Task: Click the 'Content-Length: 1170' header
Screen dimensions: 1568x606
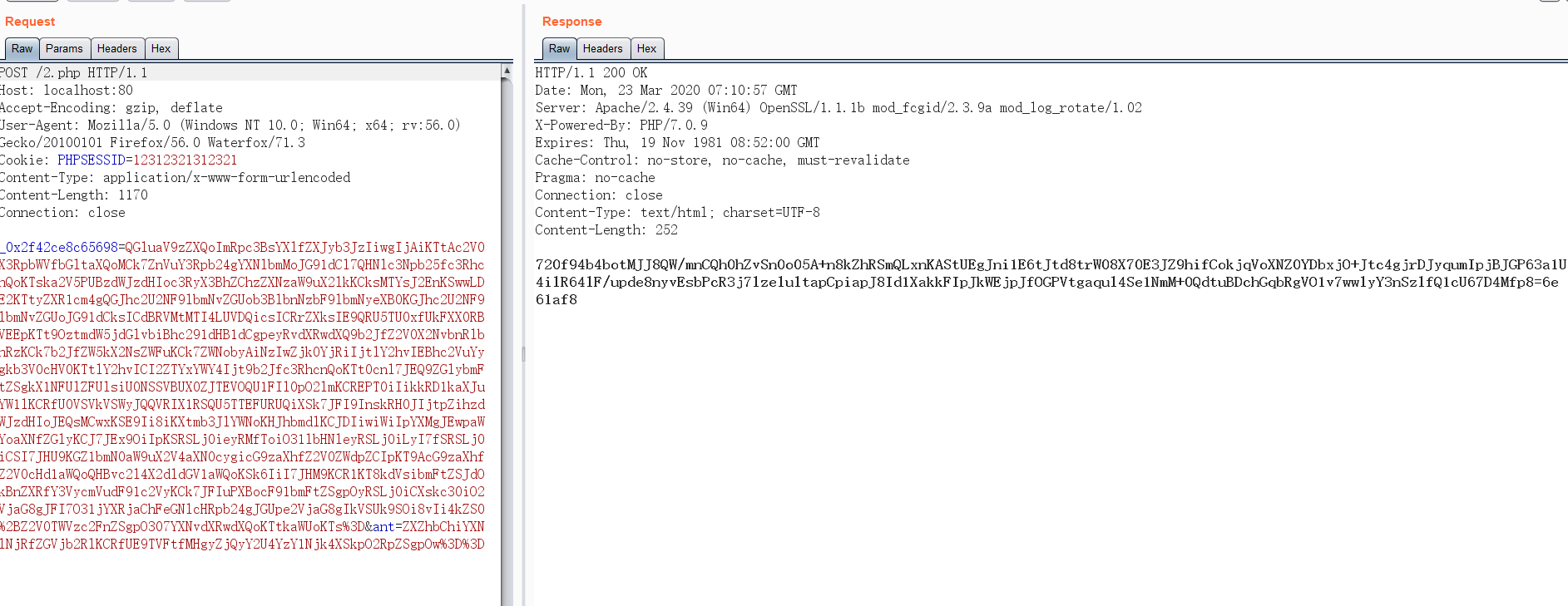Action: tap(74, 195)
